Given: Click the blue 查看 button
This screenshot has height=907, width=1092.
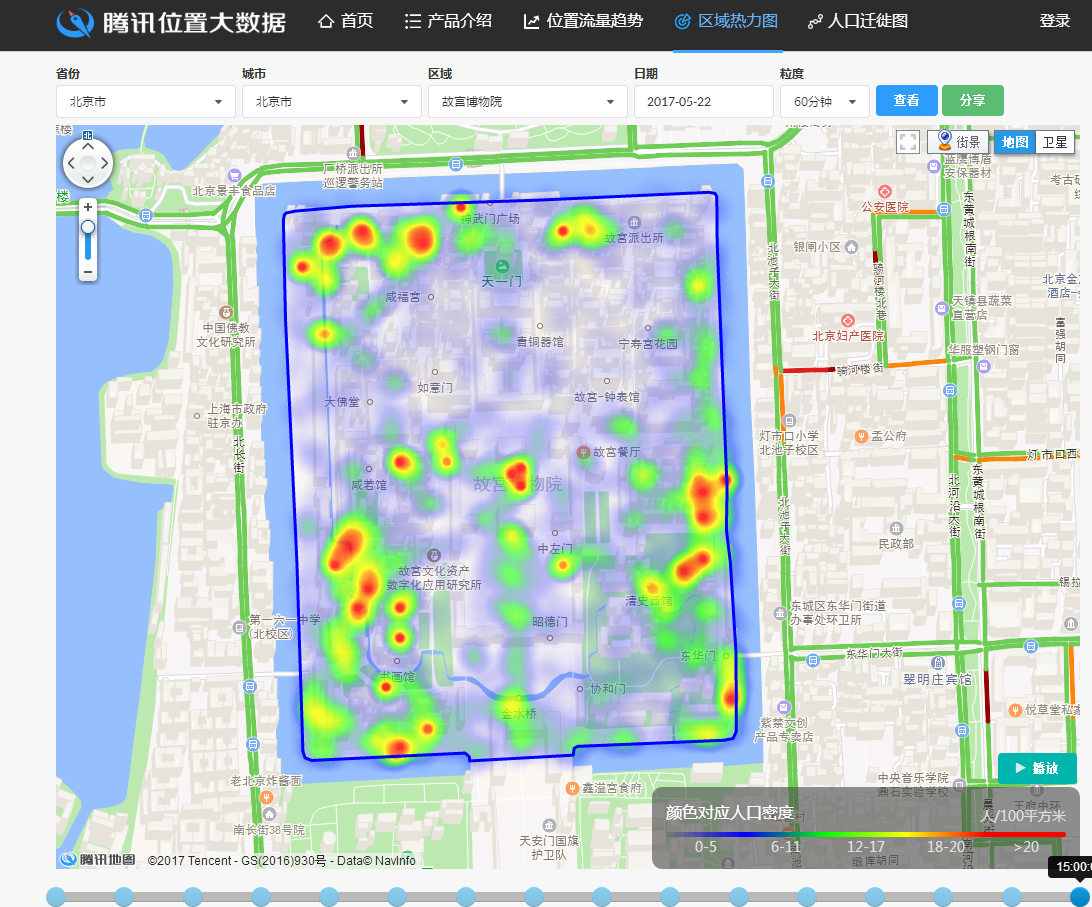Looking at the screenshot, I should (906, 100).
